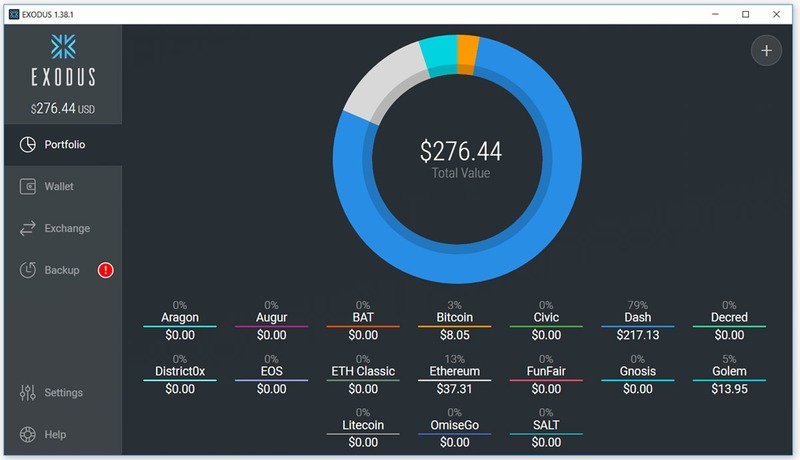The height and width of the screenshot is (460, 800).
Task: Click the Wallet icon in sidebar
Action: 28,186
